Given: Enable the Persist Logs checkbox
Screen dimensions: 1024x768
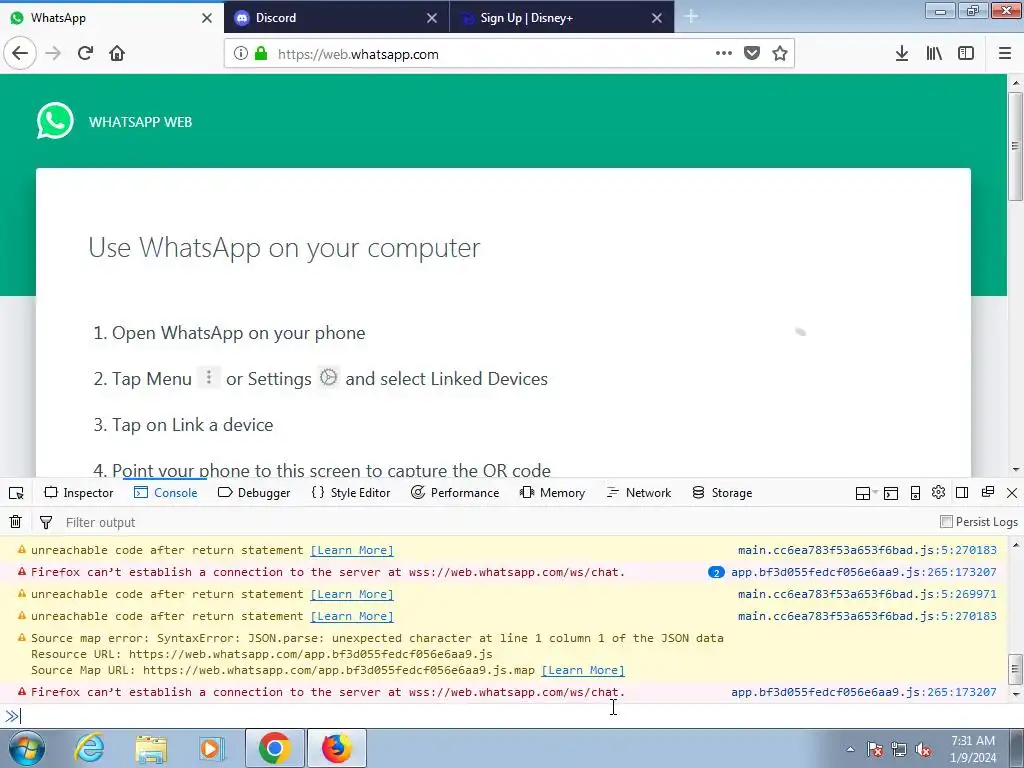Looking at the screenshot, I should pos(946,522).
